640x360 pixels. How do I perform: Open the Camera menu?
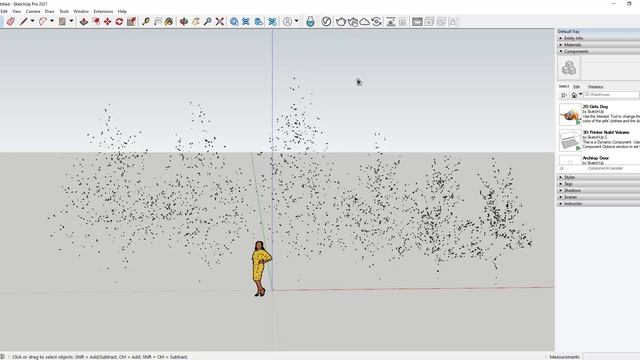point(33,11)
